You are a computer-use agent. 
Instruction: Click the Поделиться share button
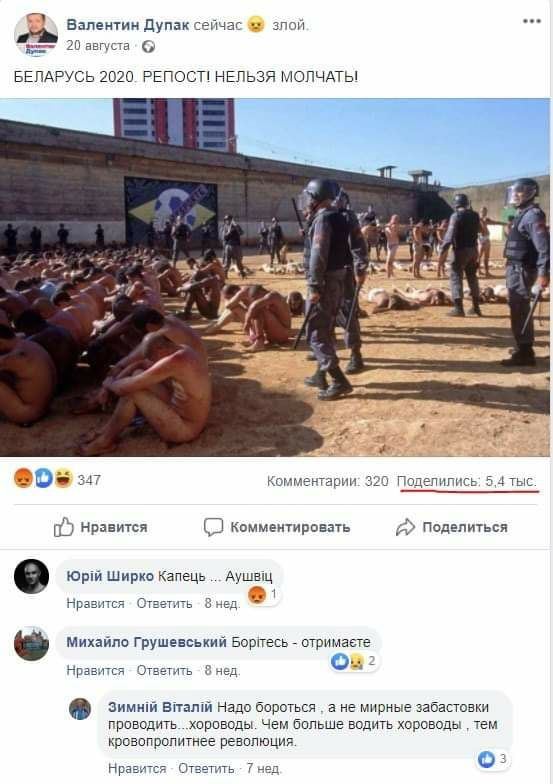point(452,527)
